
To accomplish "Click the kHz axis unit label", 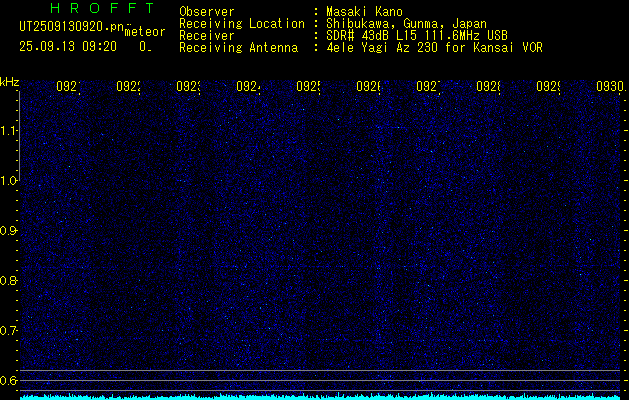I will click(9, 83).
